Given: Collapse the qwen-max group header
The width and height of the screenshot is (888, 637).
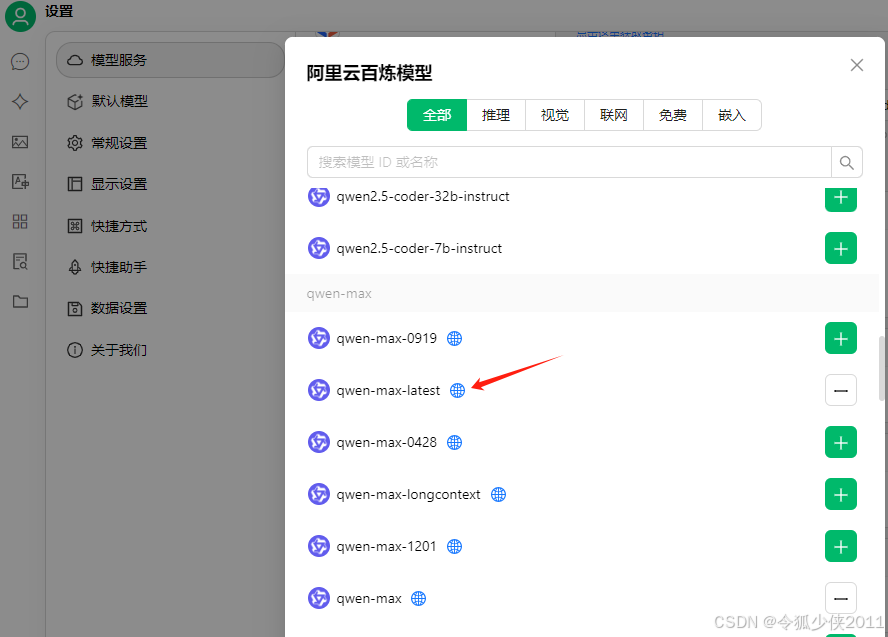Looking at the screenshot, I should tap(582, 293).
